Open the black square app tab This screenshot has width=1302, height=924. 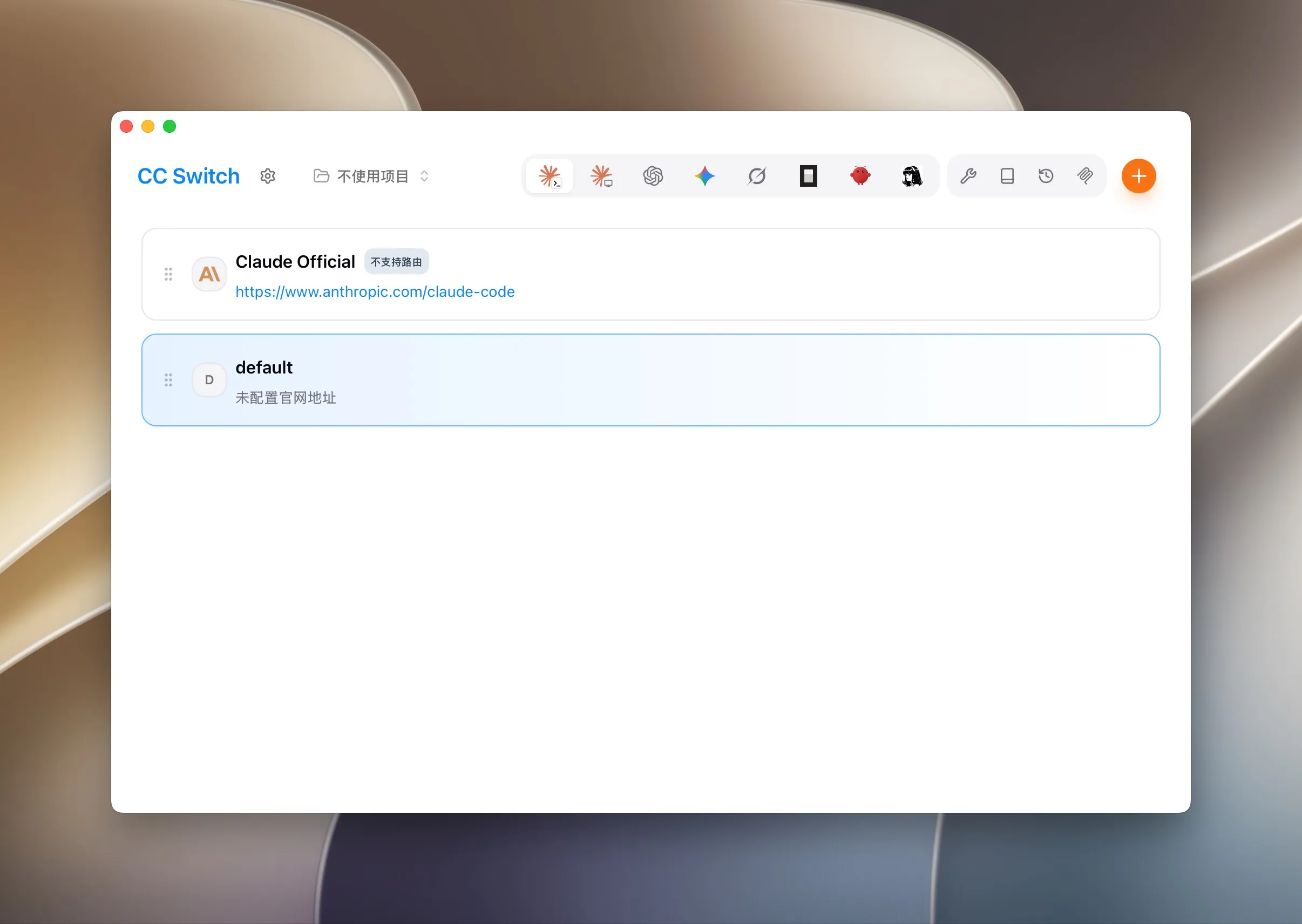coord(808,176)
